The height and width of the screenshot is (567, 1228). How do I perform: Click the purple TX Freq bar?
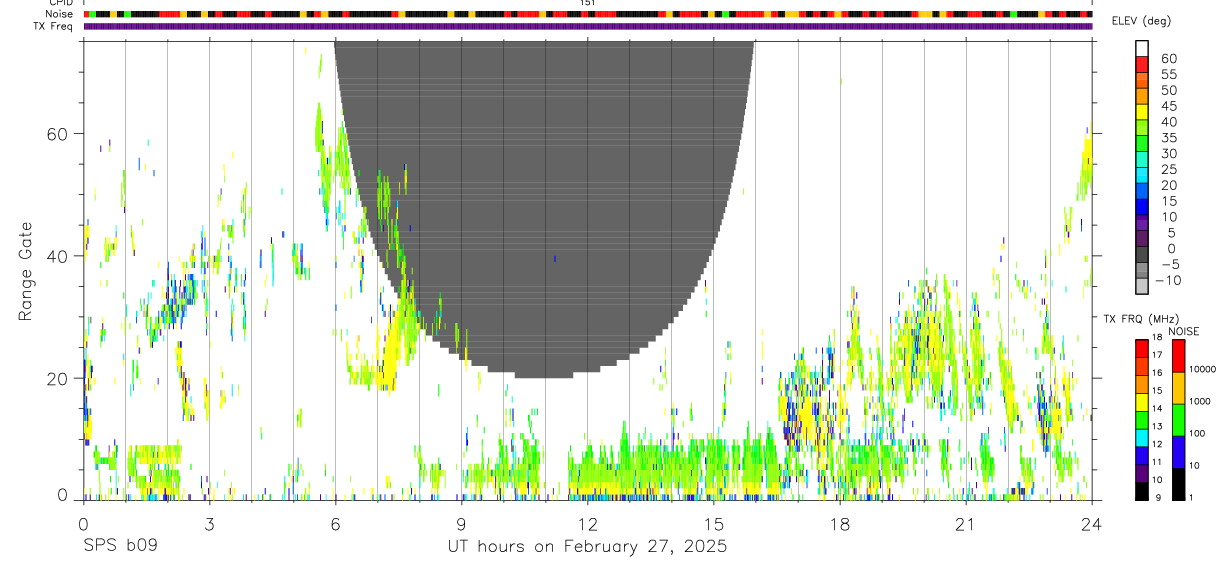click(588, 26)
